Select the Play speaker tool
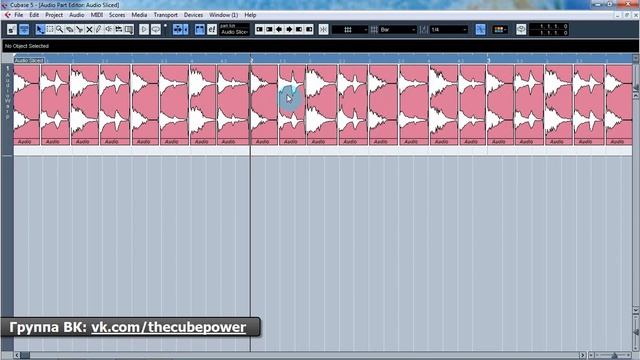The image size is (640, 360). coord(108,29)
